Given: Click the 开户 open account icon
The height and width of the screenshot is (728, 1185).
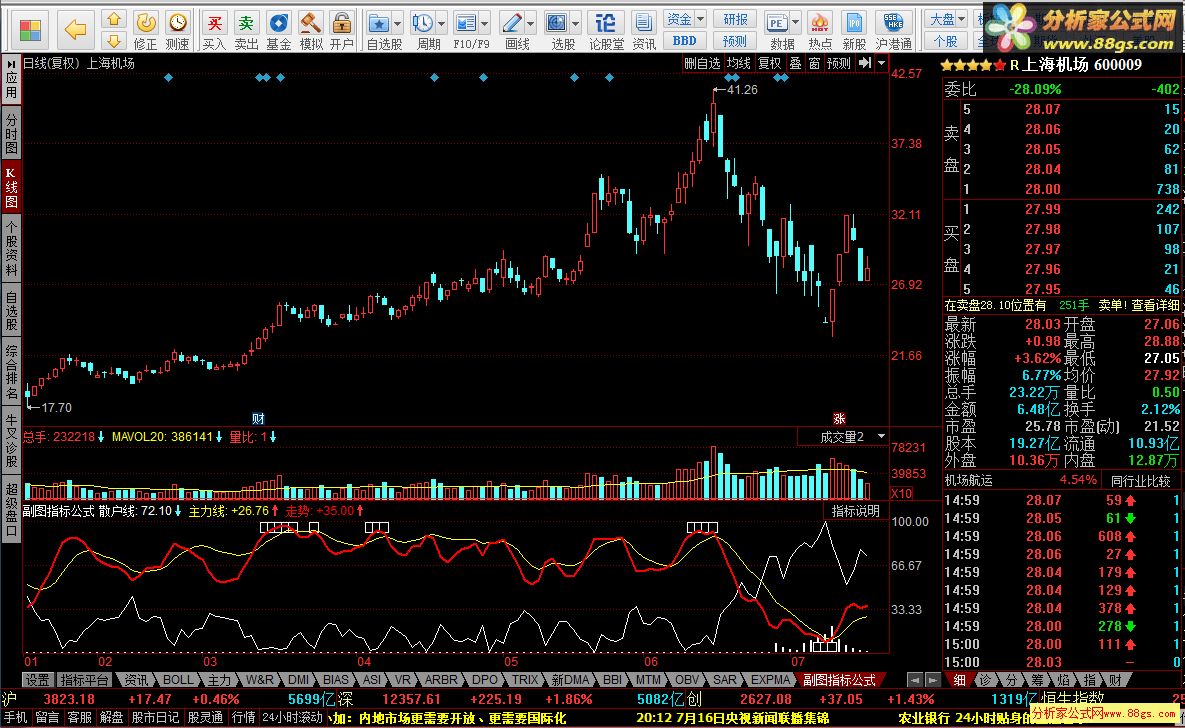Looking at the screenshot, I should [342, 30].
